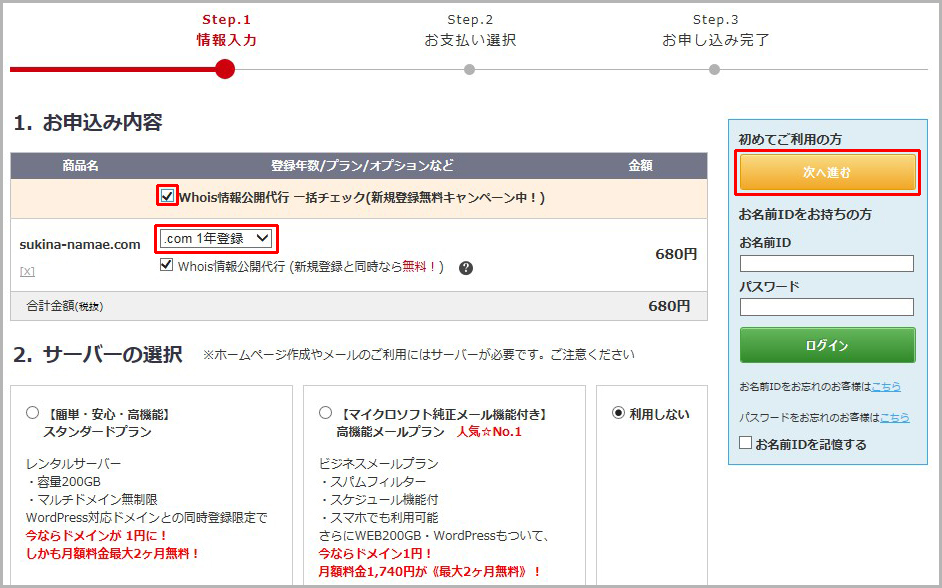Open the .com 1年登録 dropdown
Screen dimensions: 942x588
coord(216,238)
